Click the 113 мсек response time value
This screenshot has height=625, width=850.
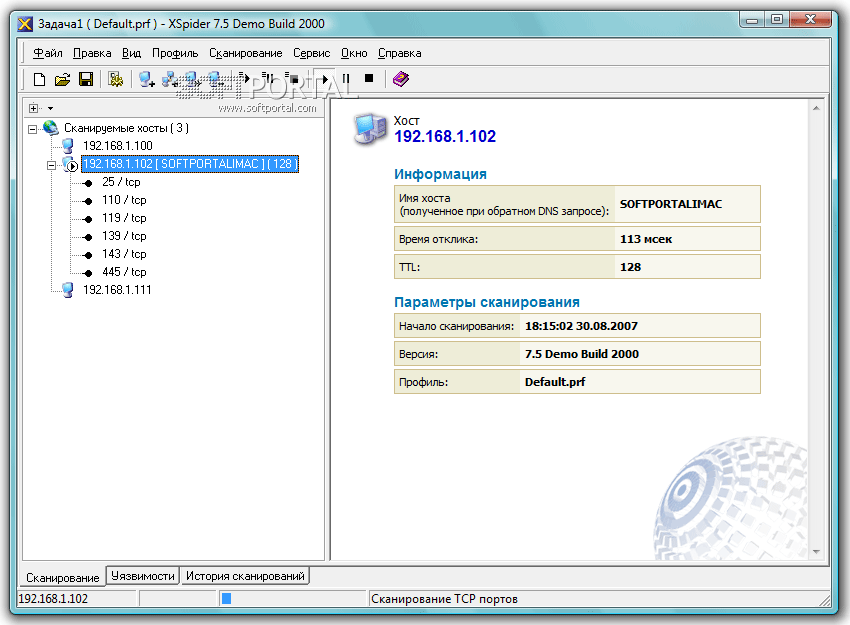(646, 239)
